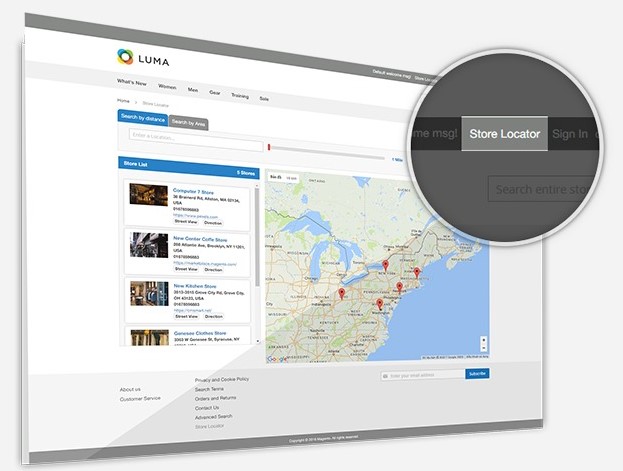The image size is (623, 471).
Task: Click the distance radius slider handle
Action: (268, 148)
